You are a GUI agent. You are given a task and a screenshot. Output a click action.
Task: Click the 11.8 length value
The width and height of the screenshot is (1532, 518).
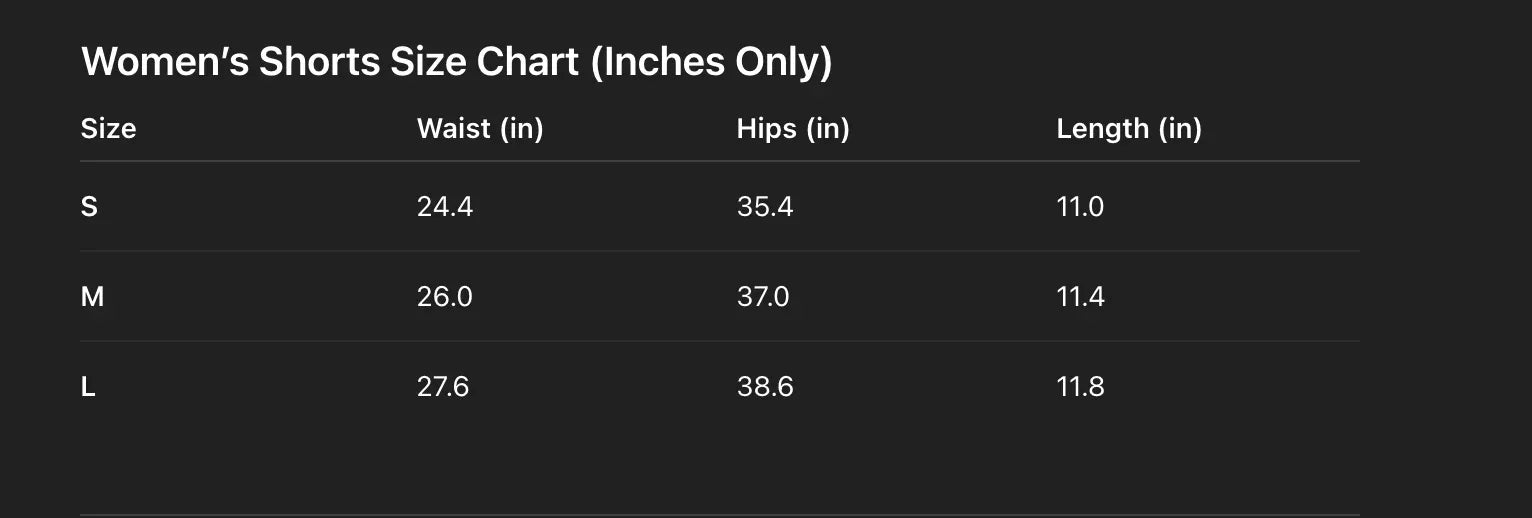(x=1080, y=387)
